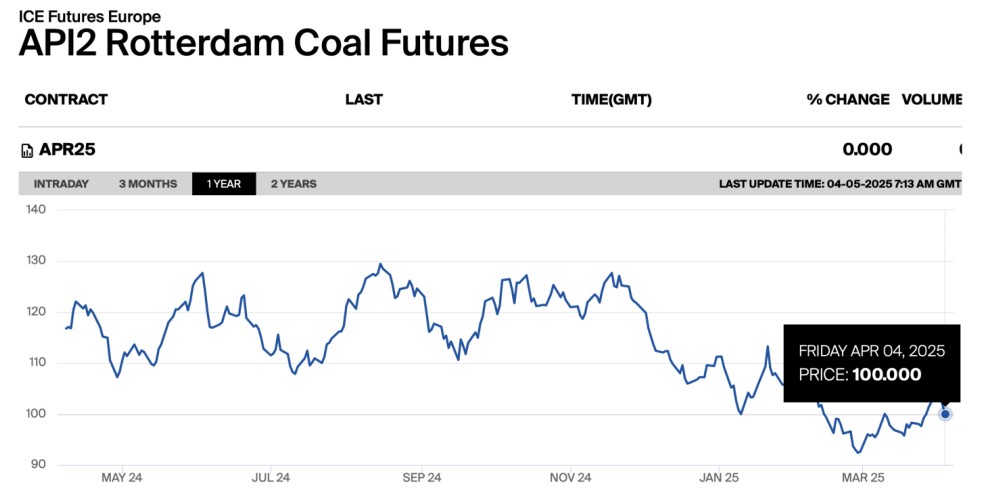The height and width of the screenshot is (492, 993).
Task: Select the 1 YEAR range tab
Action: 223,184
